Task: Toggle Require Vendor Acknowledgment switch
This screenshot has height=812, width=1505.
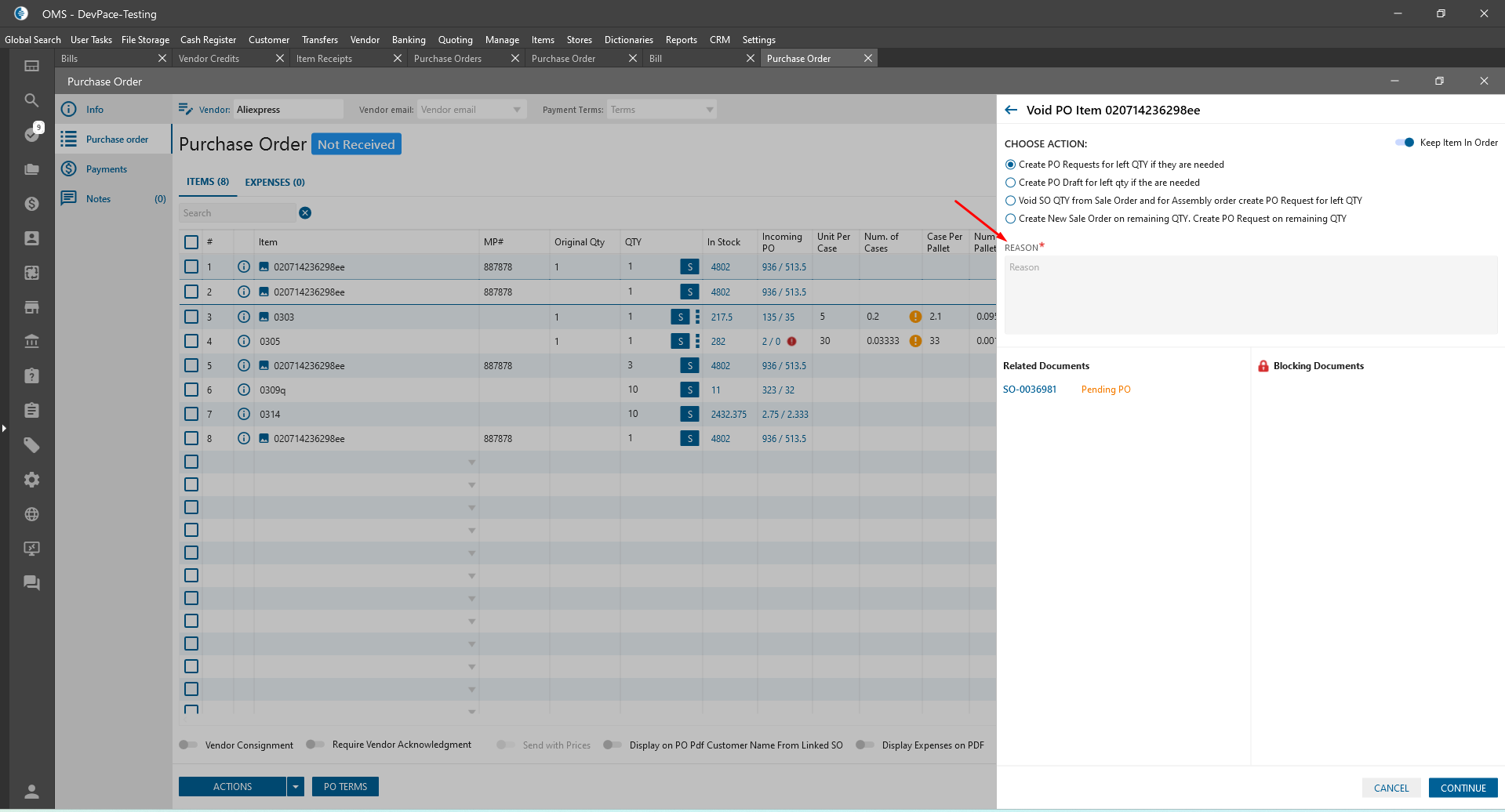Action: click(x=315, y=745)
